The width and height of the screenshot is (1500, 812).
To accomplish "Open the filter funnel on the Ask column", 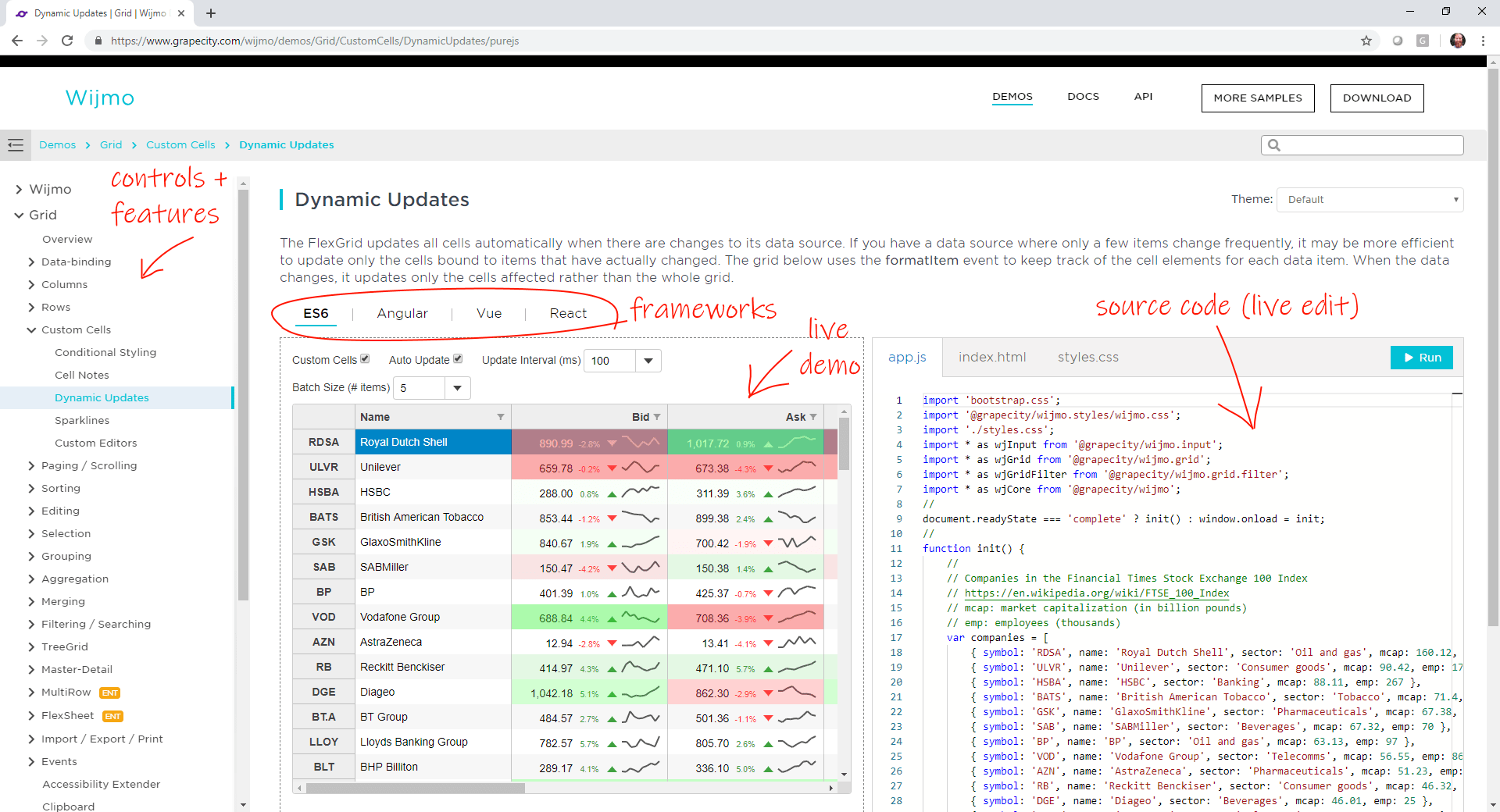I will tap(813, 417).
